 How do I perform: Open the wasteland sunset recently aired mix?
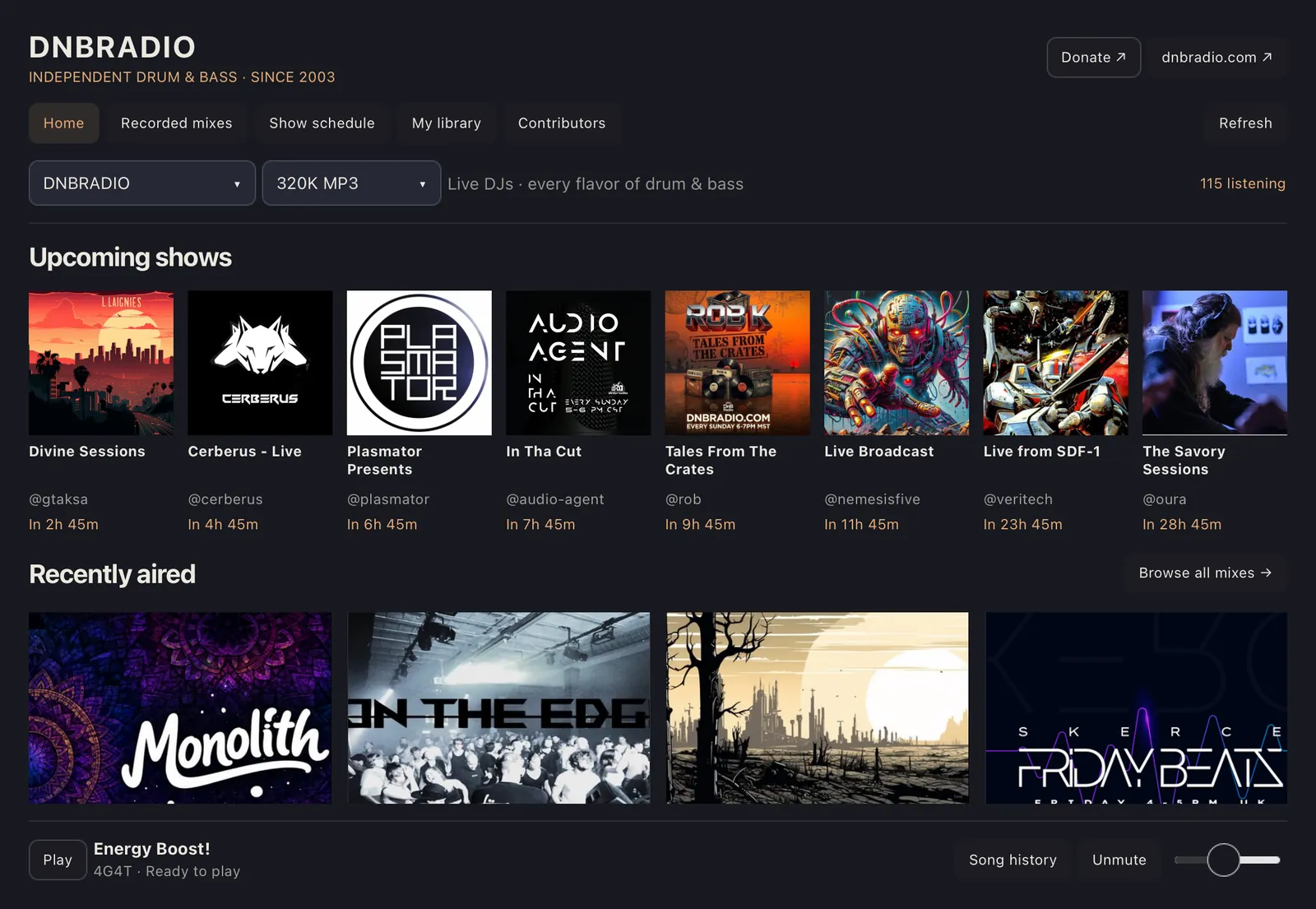tap(818, 707)
